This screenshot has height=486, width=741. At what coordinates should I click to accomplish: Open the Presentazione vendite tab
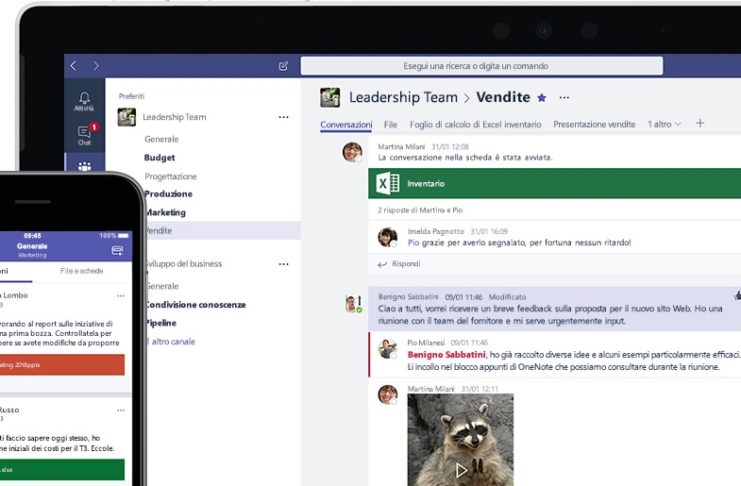coord(595,124)
